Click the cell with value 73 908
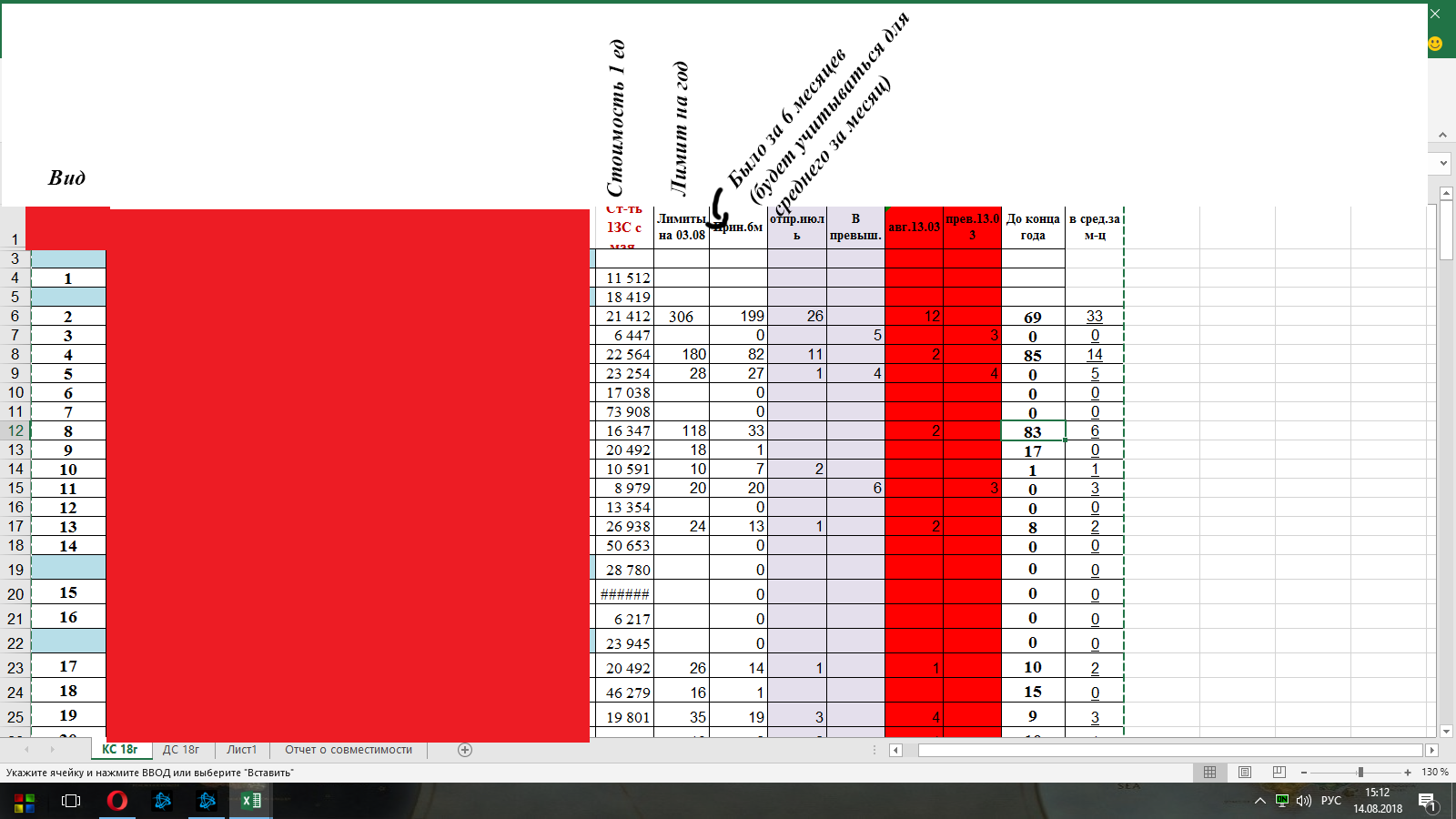The image size is (1456, 819). pos(624,412)
